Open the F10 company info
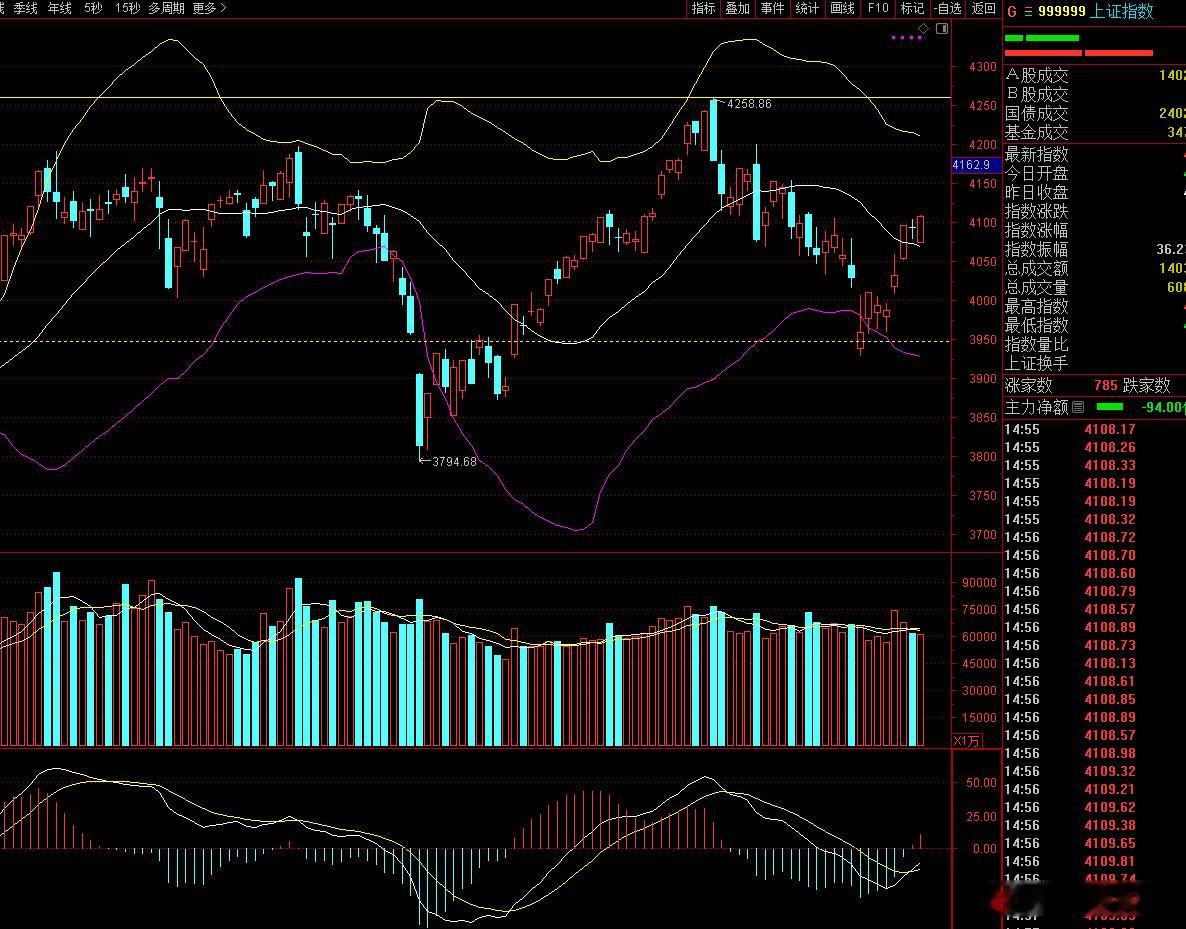The height and width of the screenshot is (929, 1186). (x=877, y=8)
